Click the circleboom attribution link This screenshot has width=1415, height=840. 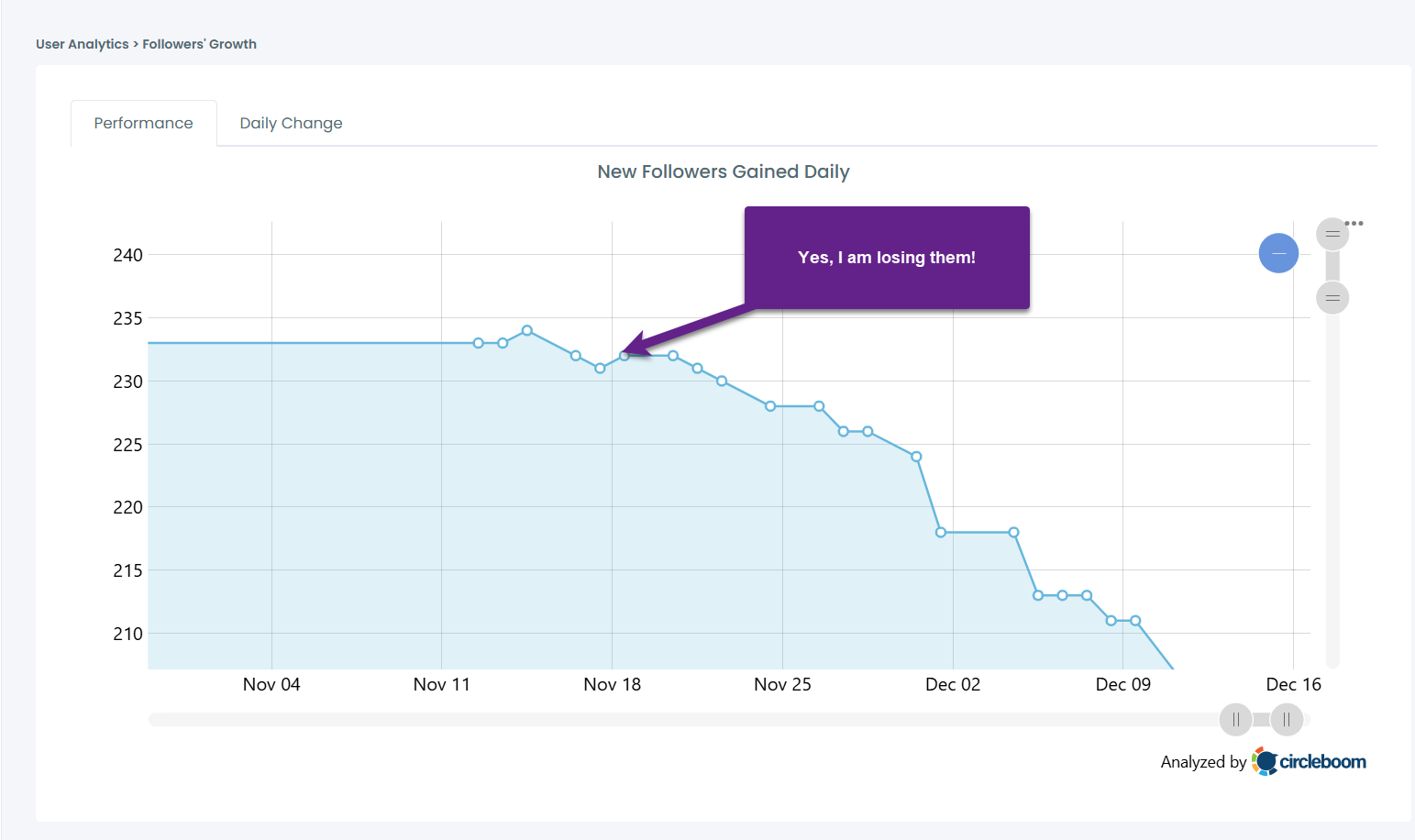(1321, 762)
